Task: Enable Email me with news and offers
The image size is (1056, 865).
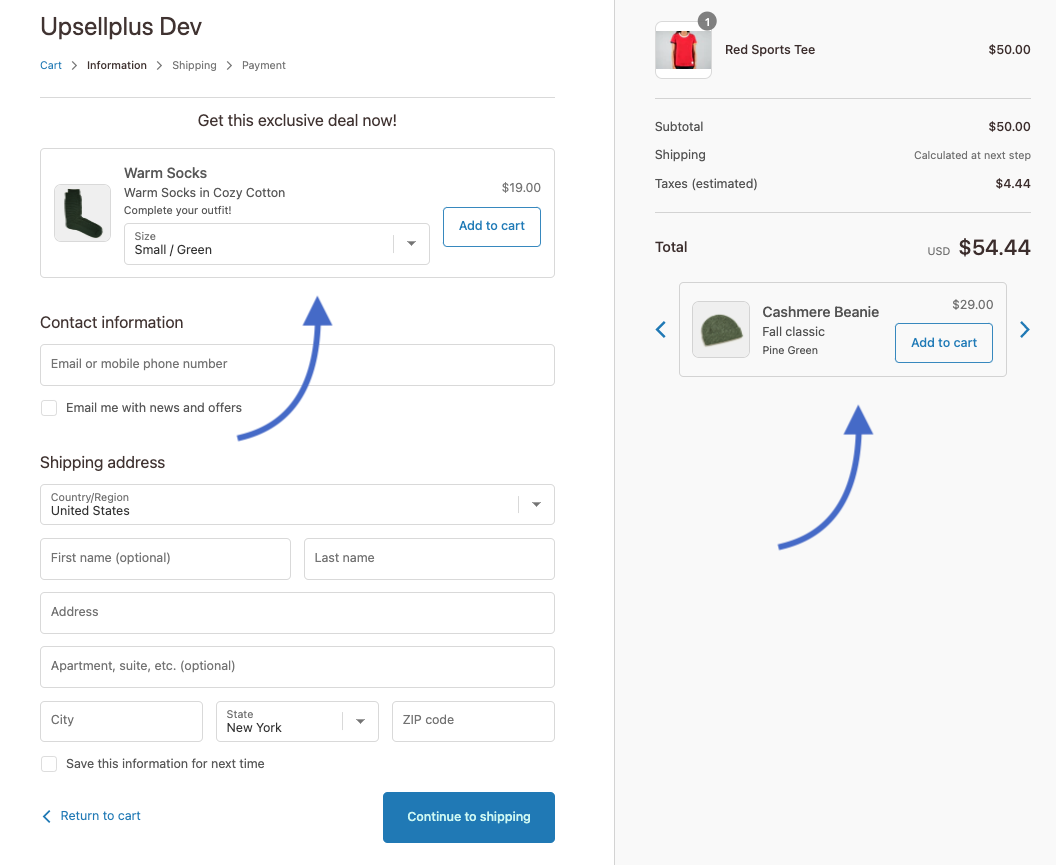Action: tap(49, 408)
